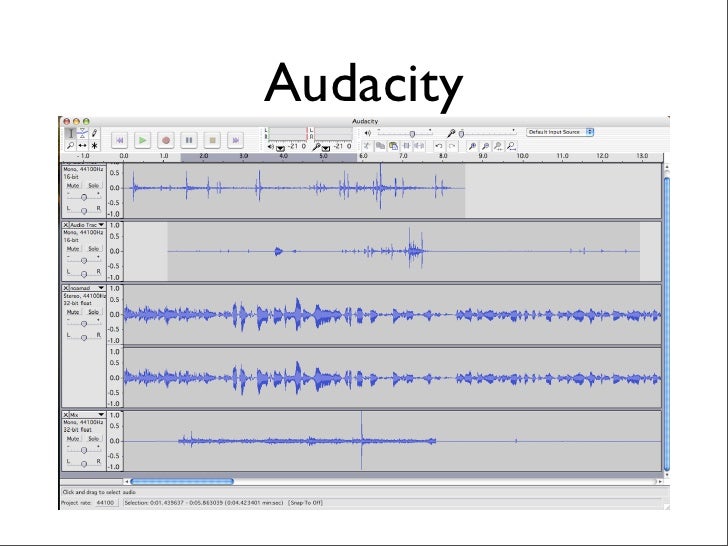Mute the first 16-bit mono track
Viewport: 728px width, 546px height.
pyautogui.click(x=73, y=185)
